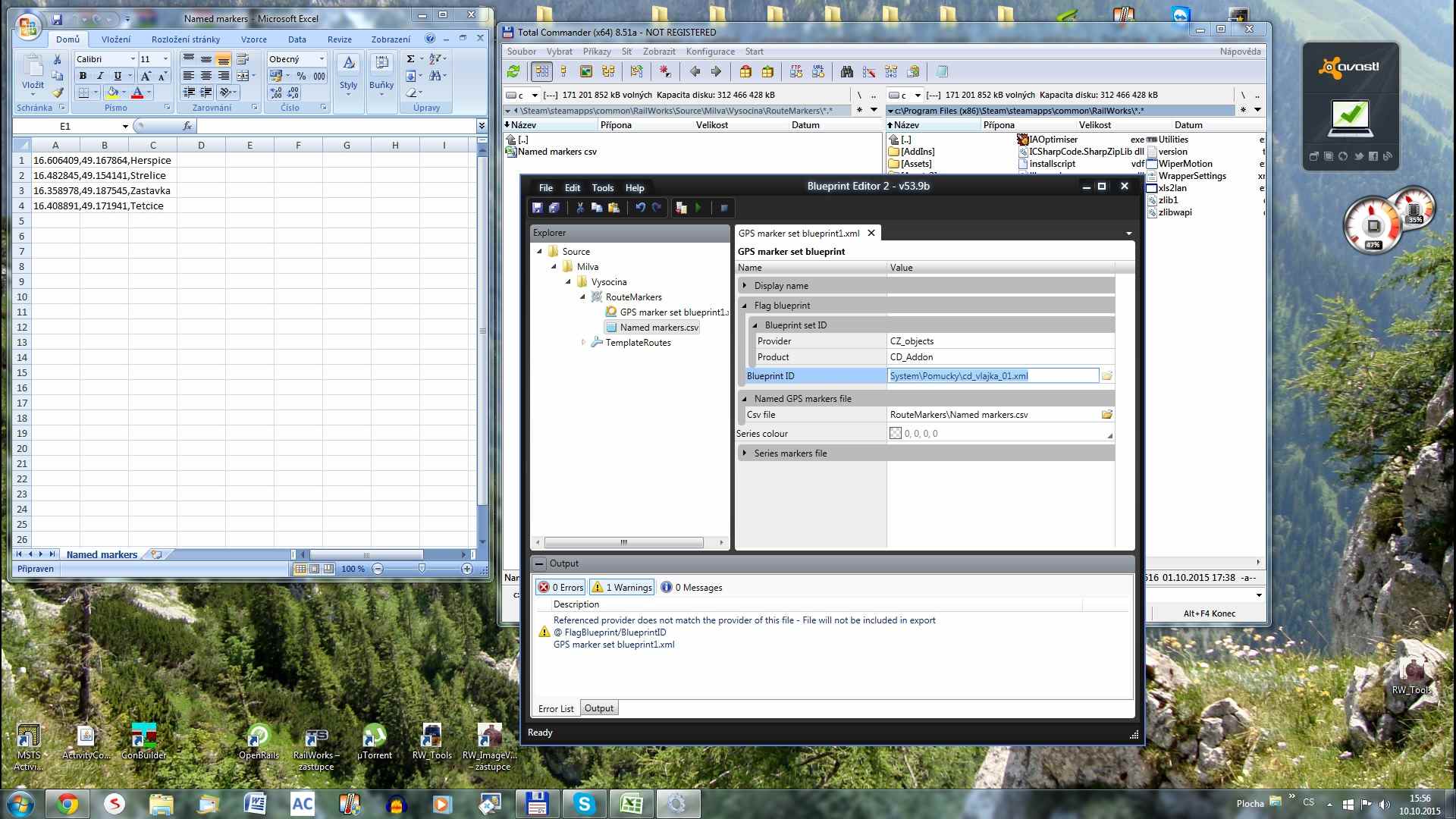Image resolution: width=1456 pixels, height=819 pixels.
Task: Click the FTP connect icon in Total Commander
Action: point(796,71)
